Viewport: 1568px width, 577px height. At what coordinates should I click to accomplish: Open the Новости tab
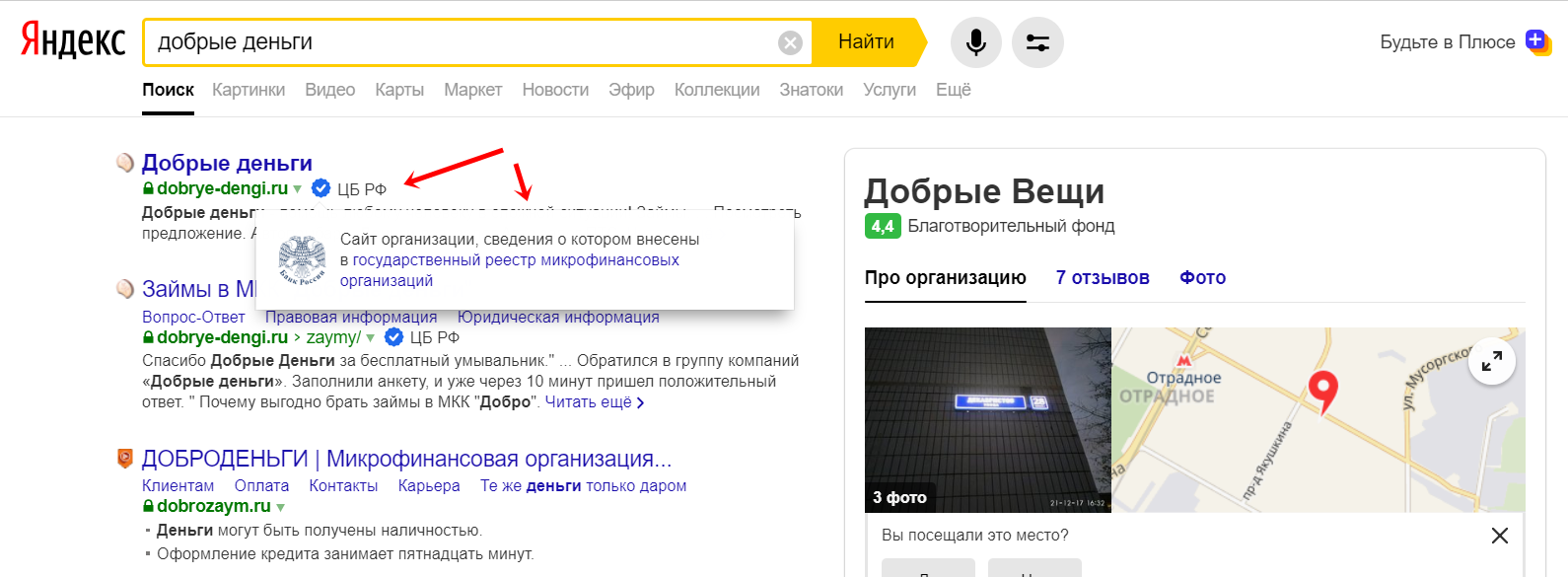[555, 90]
